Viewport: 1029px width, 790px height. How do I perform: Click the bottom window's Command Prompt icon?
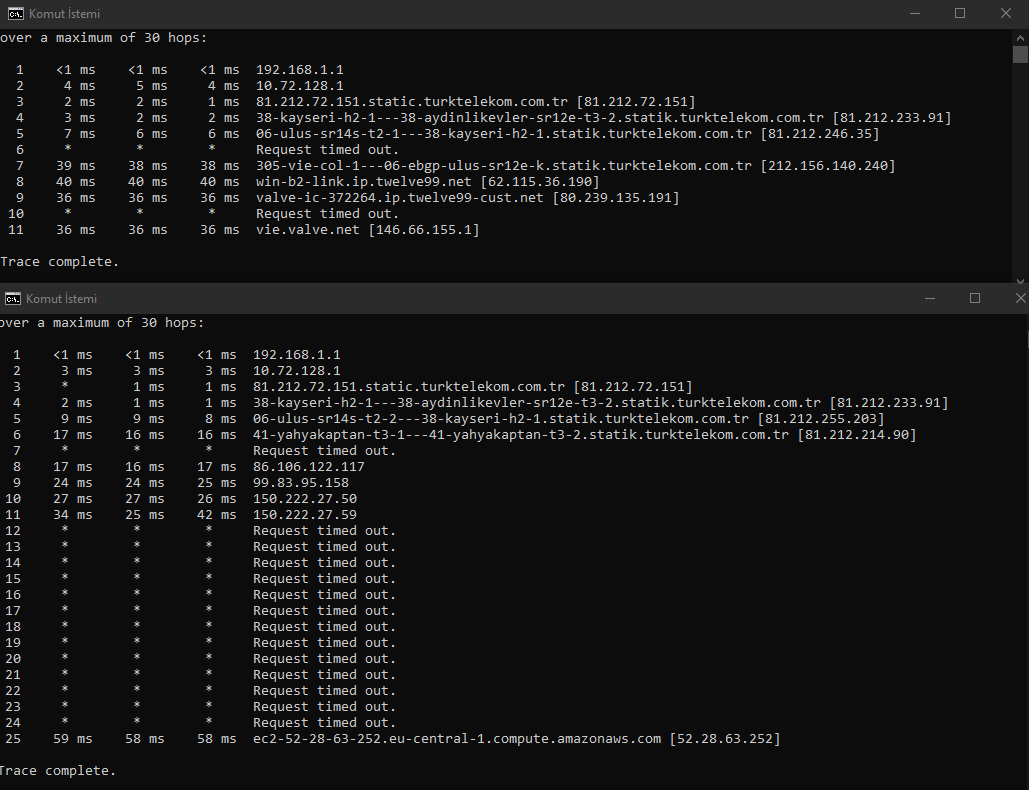[x=13, y=298]
